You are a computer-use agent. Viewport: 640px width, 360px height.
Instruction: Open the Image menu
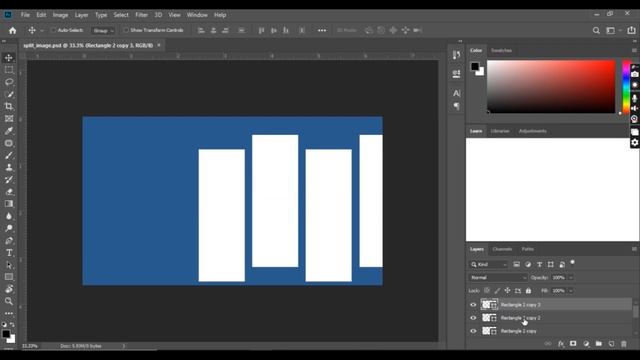(60, 15)
